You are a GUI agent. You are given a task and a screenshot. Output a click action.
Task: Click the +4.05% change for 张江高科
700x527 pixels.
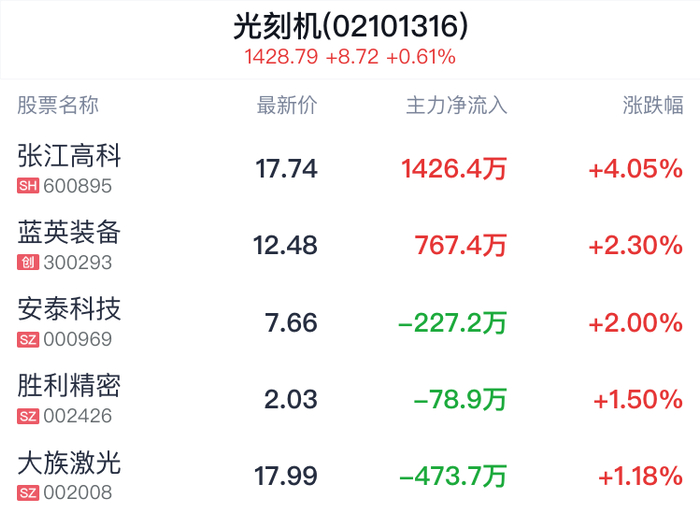point(635,169)
